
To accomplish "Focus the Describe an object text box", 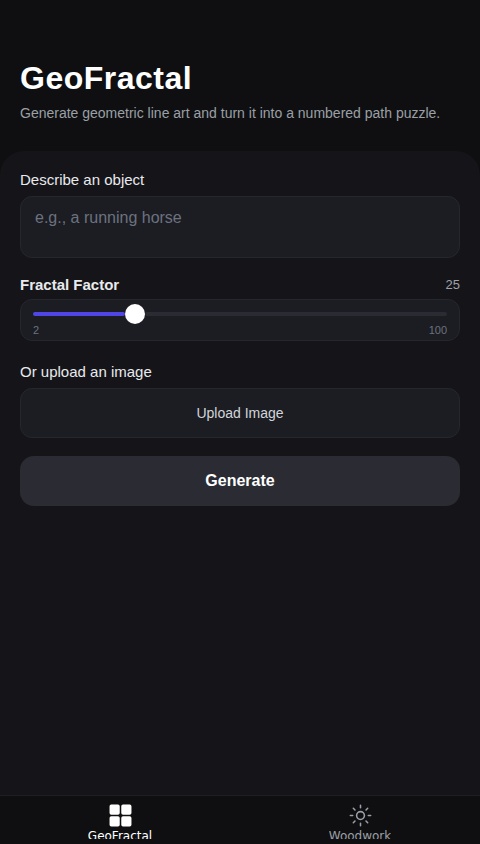I will coord(240,227).
